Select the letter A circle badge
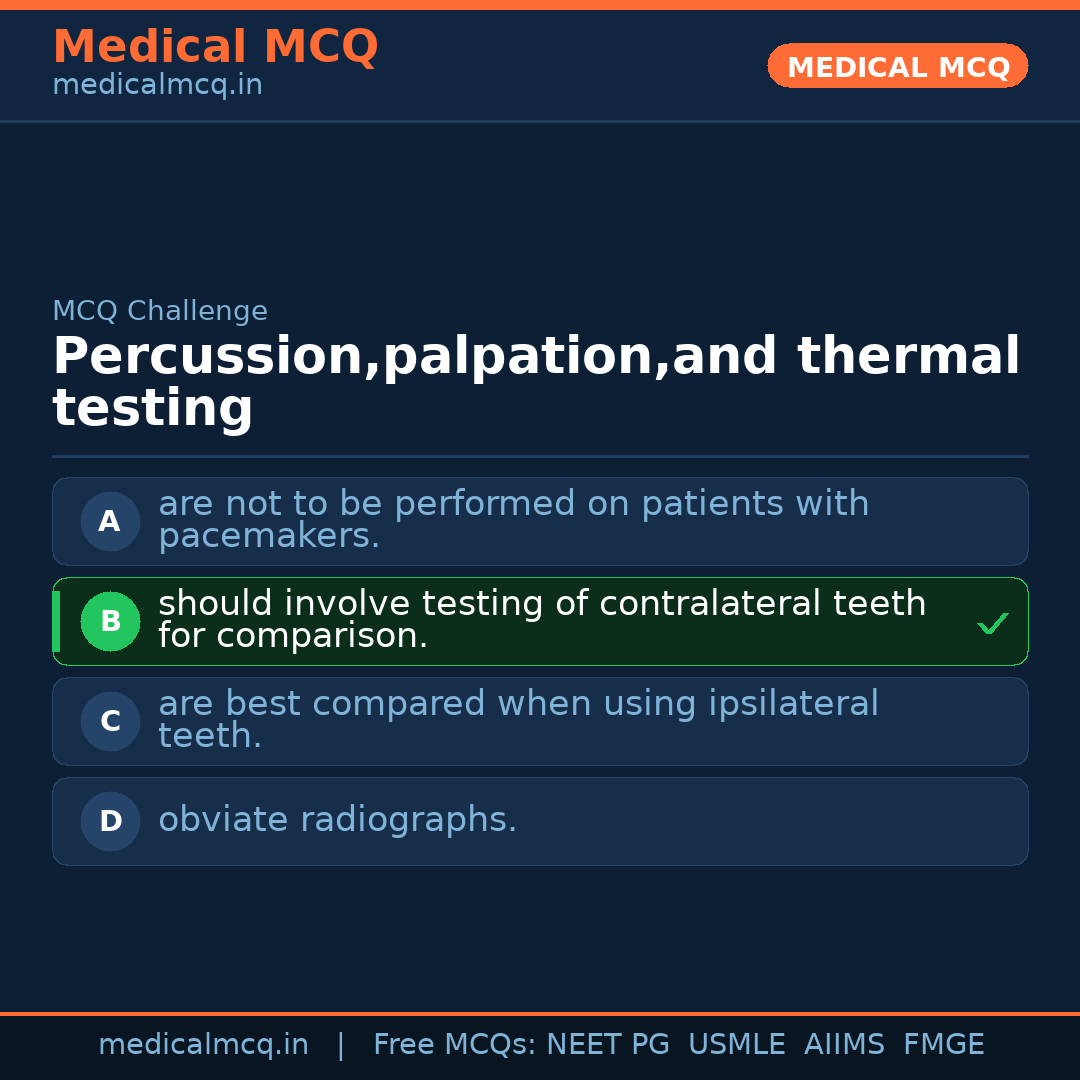 tap(110, 521)
